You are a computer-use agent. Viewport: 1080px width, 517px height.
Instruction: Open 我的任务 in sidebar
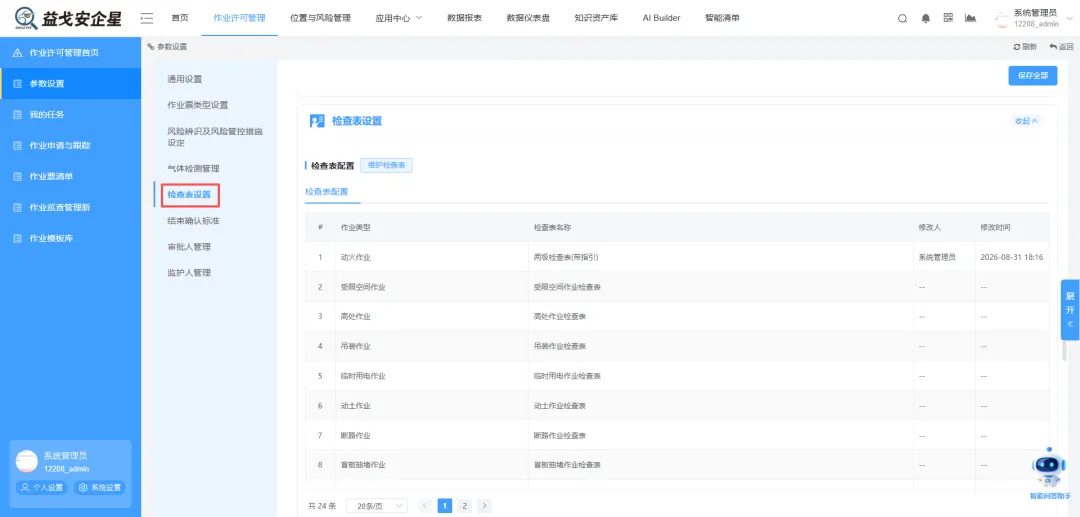[x=70, y=115]
